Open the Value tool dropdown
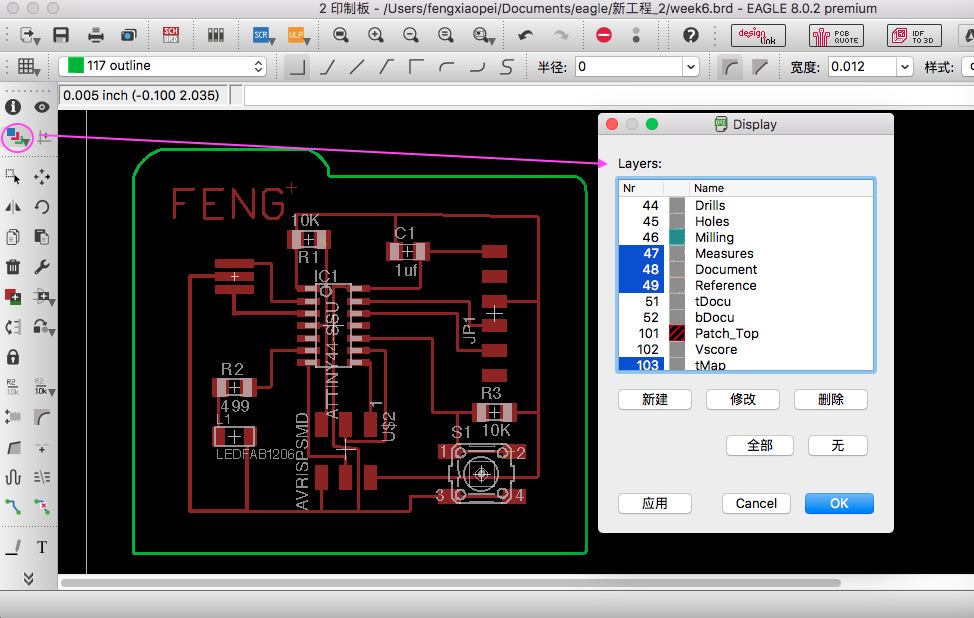The width and height of the screenshot is (974, 618). point(43,387)
